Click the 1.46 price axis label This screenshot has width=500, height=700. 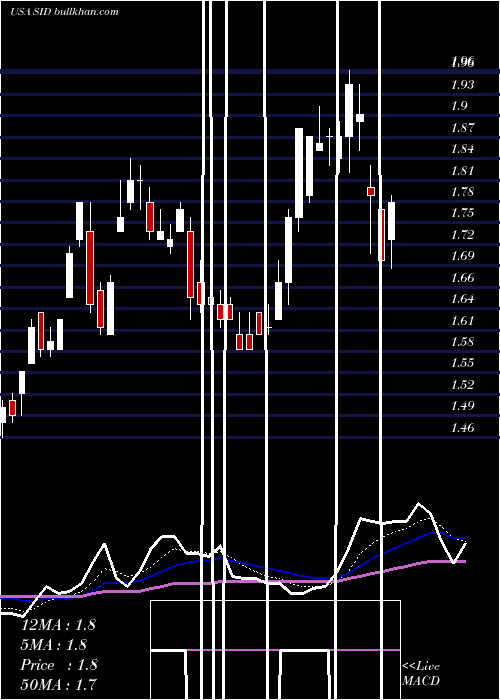point(462,428)
